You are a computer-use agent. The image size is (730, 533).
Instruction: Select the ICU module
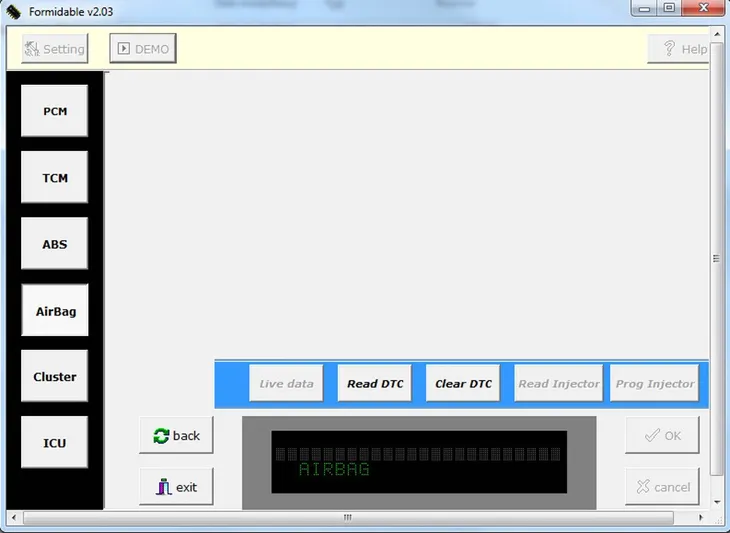55,443
